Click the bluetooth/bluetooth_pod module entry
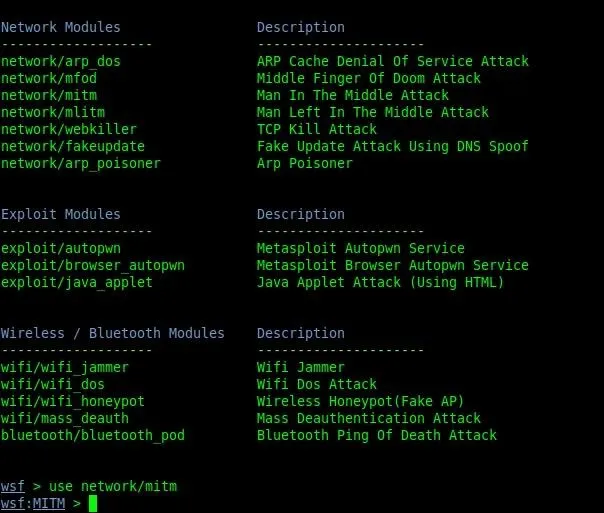 point(92,436)
